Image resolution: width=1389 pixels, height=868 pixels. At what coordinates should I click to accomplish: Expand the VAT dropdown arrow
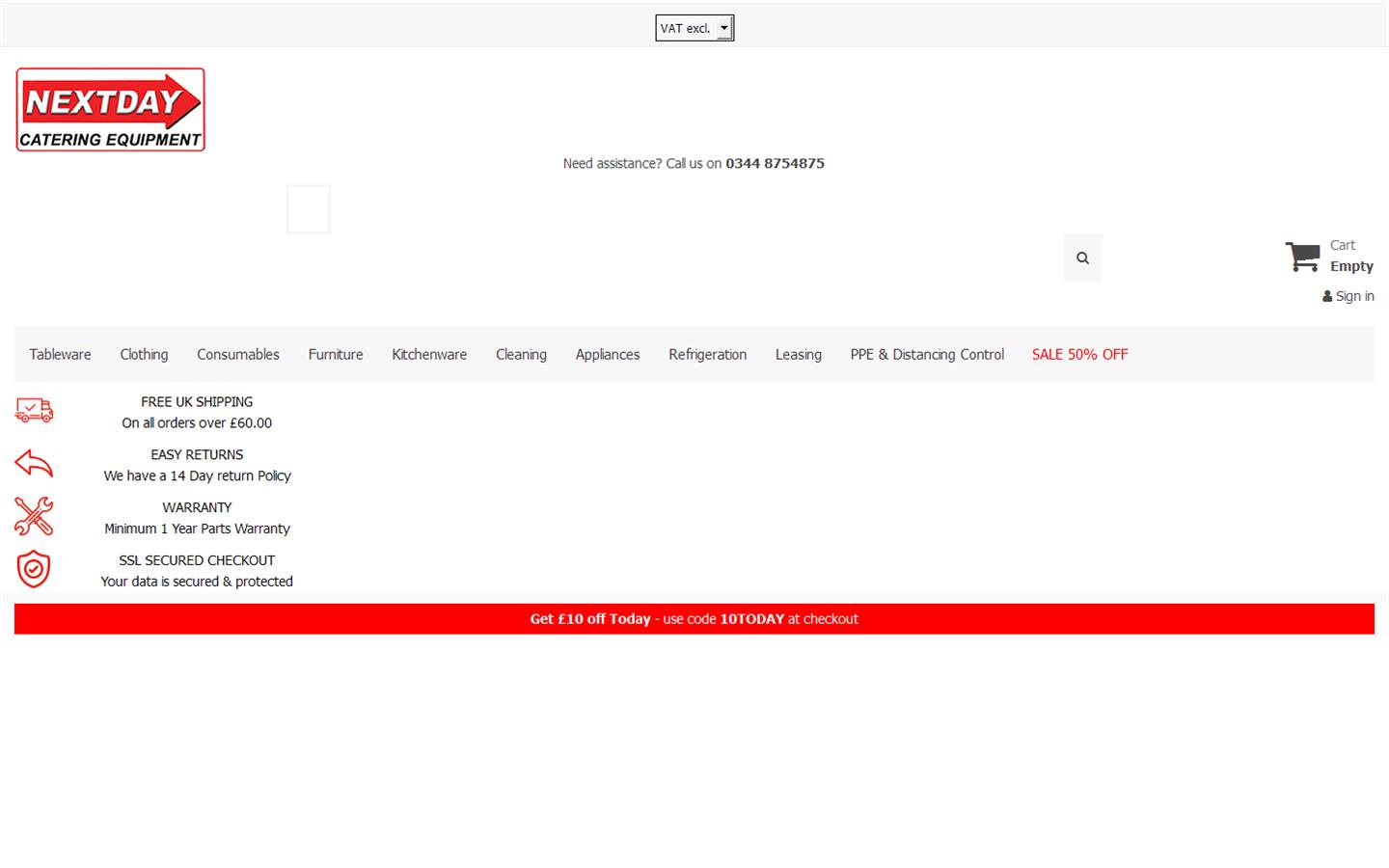(x=724, y=28)
